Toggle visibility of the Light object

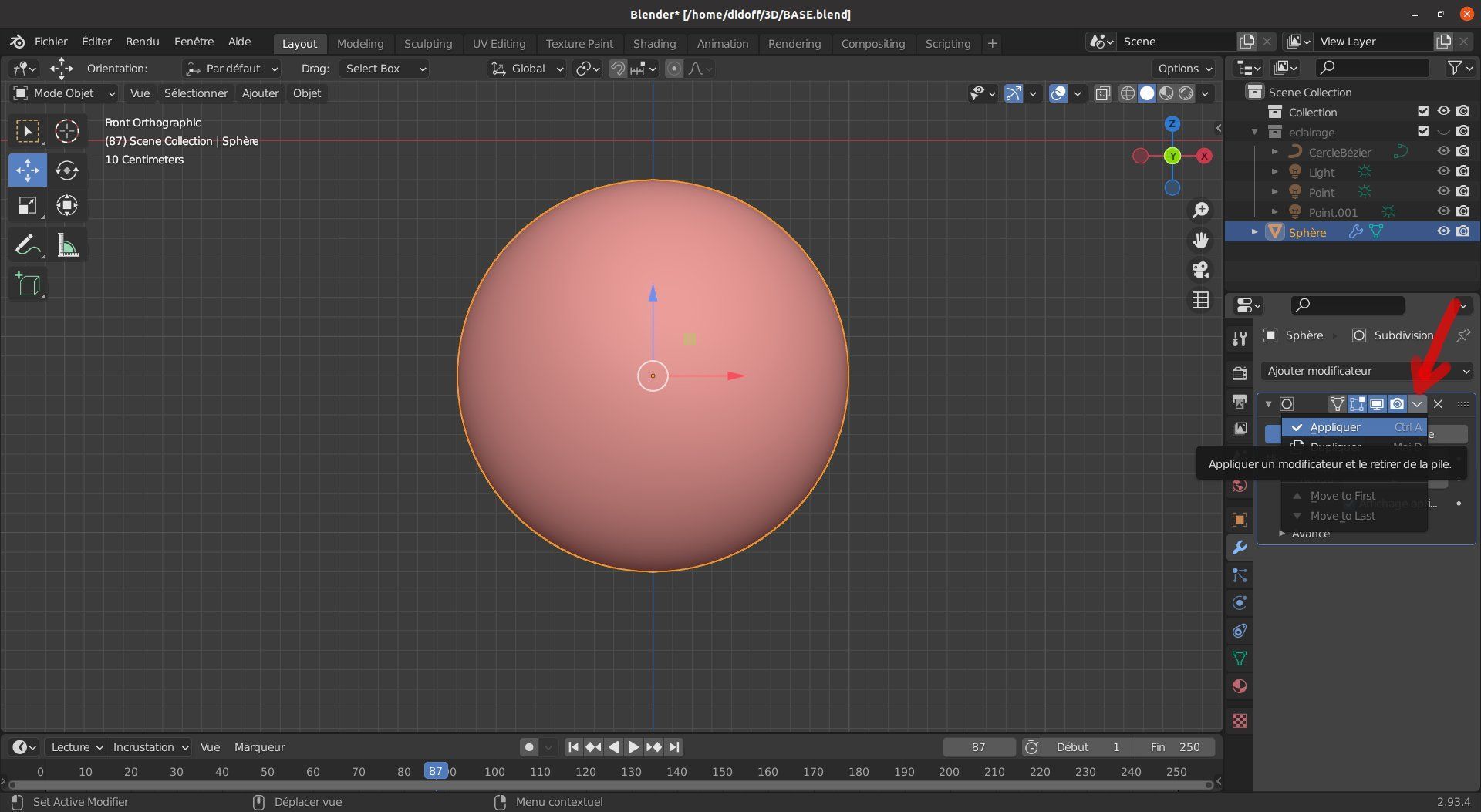(1443, 172)
